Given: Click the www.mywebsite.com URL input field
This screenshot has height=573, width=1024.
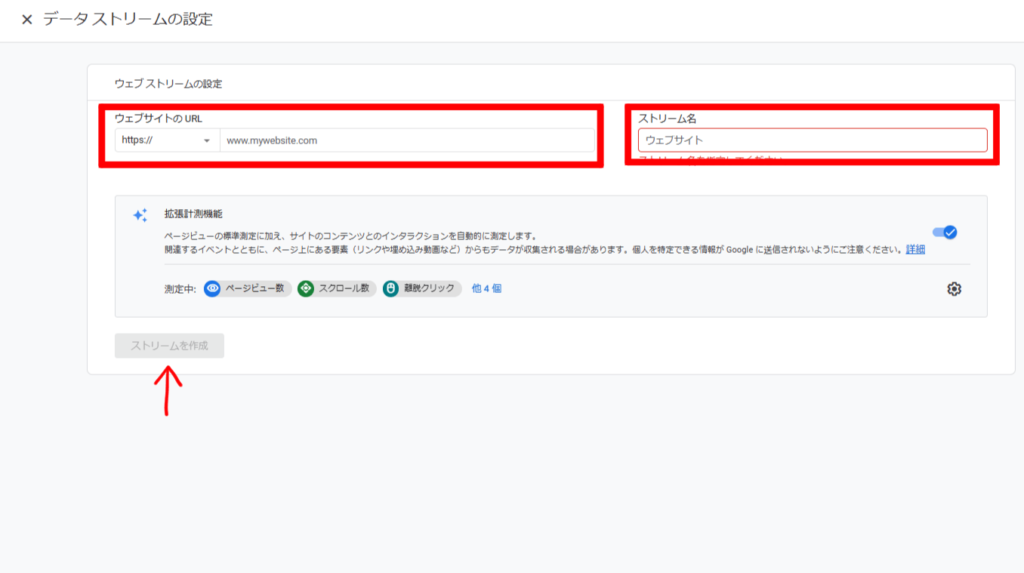Looking at the screenshot, I should coord(405,141).
